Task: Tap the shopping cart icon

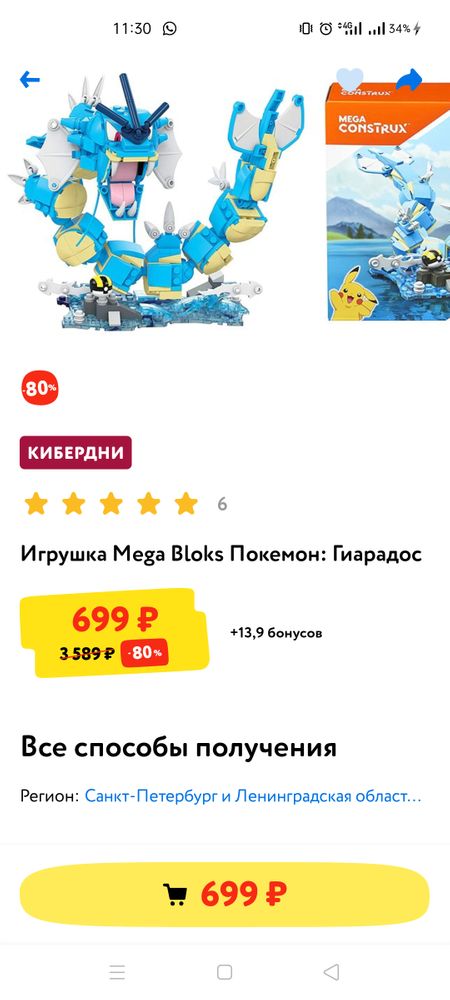Action: (x=175, y=894)
